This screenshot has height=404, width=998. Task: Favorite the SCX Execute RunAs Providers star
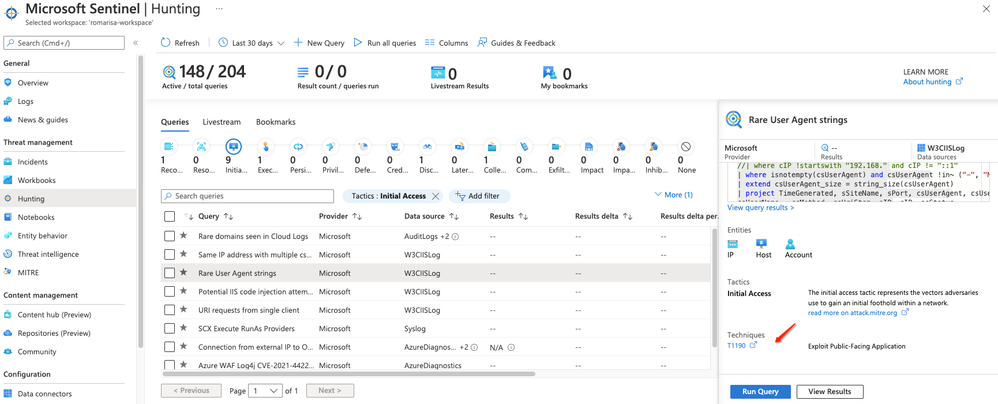click(183, 328)
